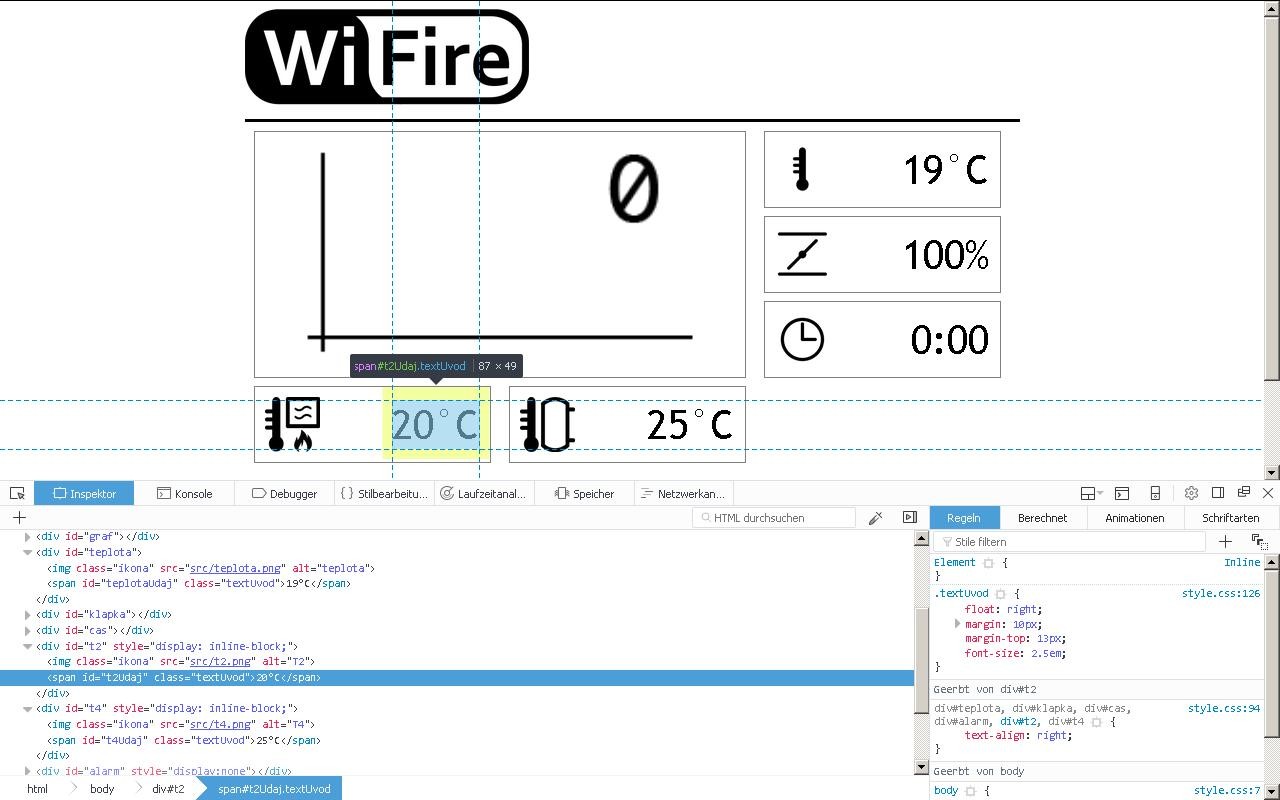The image size is (1280, 800).
Task: Highlight elements matching Element selector
Action: point(988,563)
